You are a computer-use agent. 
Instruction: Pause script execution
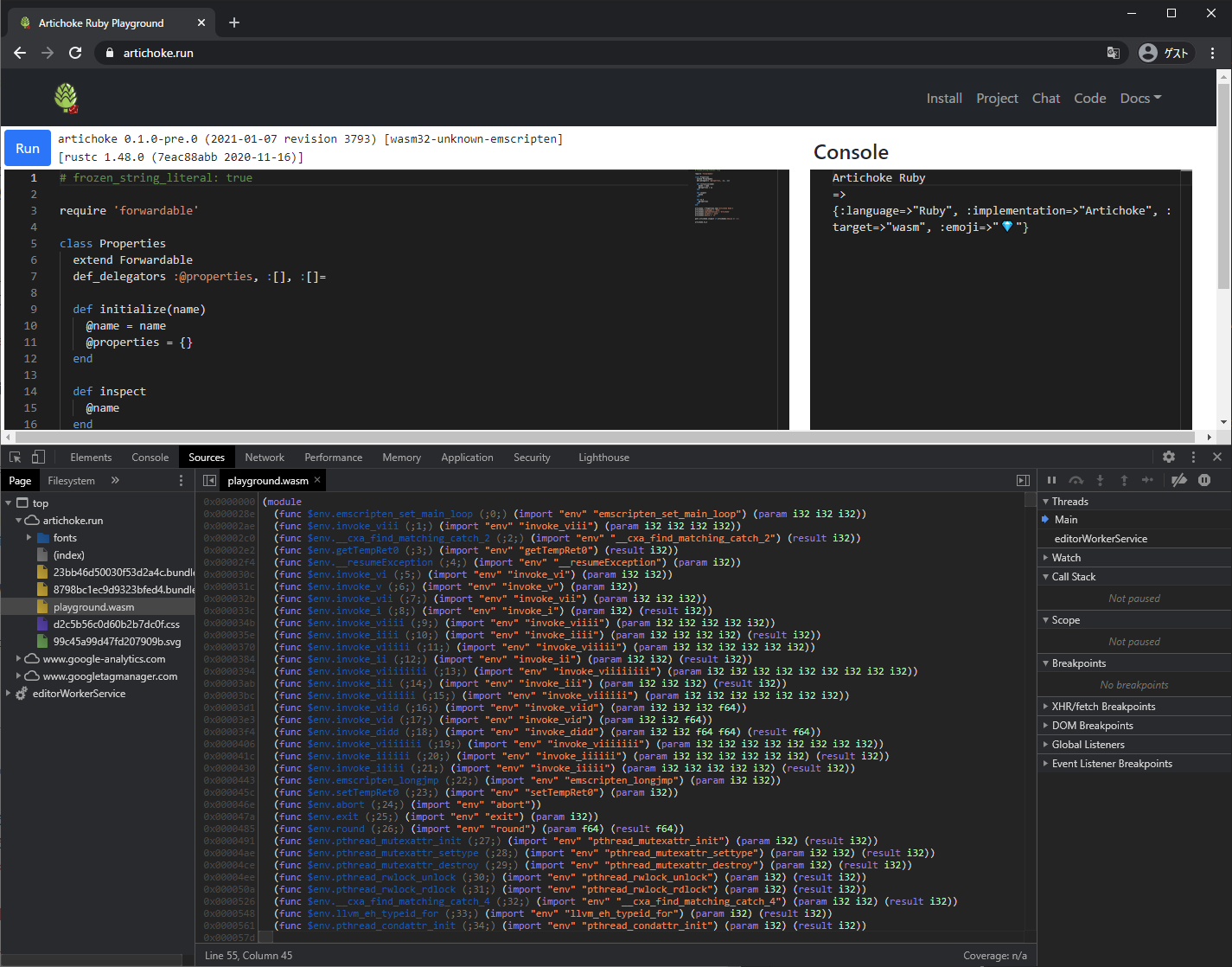(x=1051, y=480)
